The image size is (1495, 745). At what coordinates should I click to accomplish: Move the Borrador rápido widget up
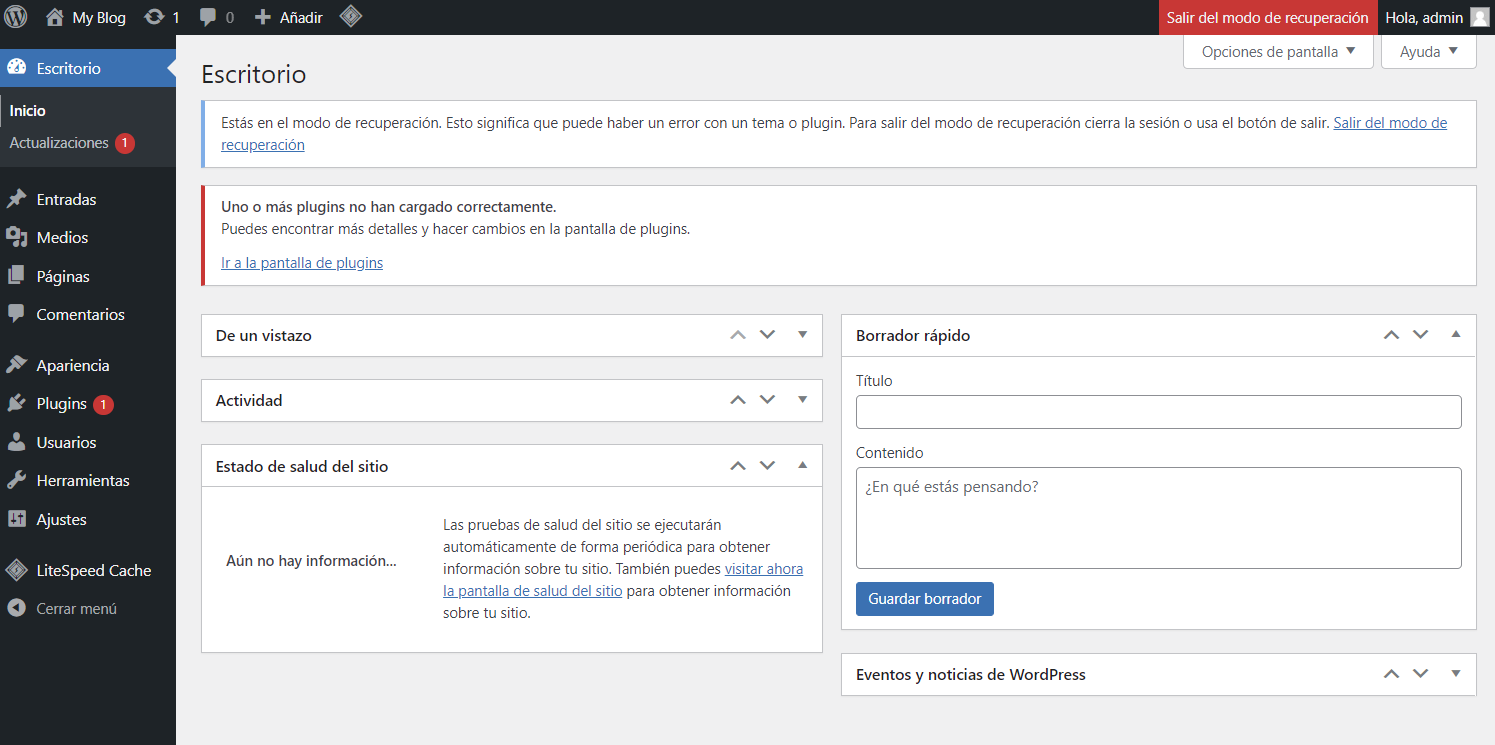point(1391,335)
